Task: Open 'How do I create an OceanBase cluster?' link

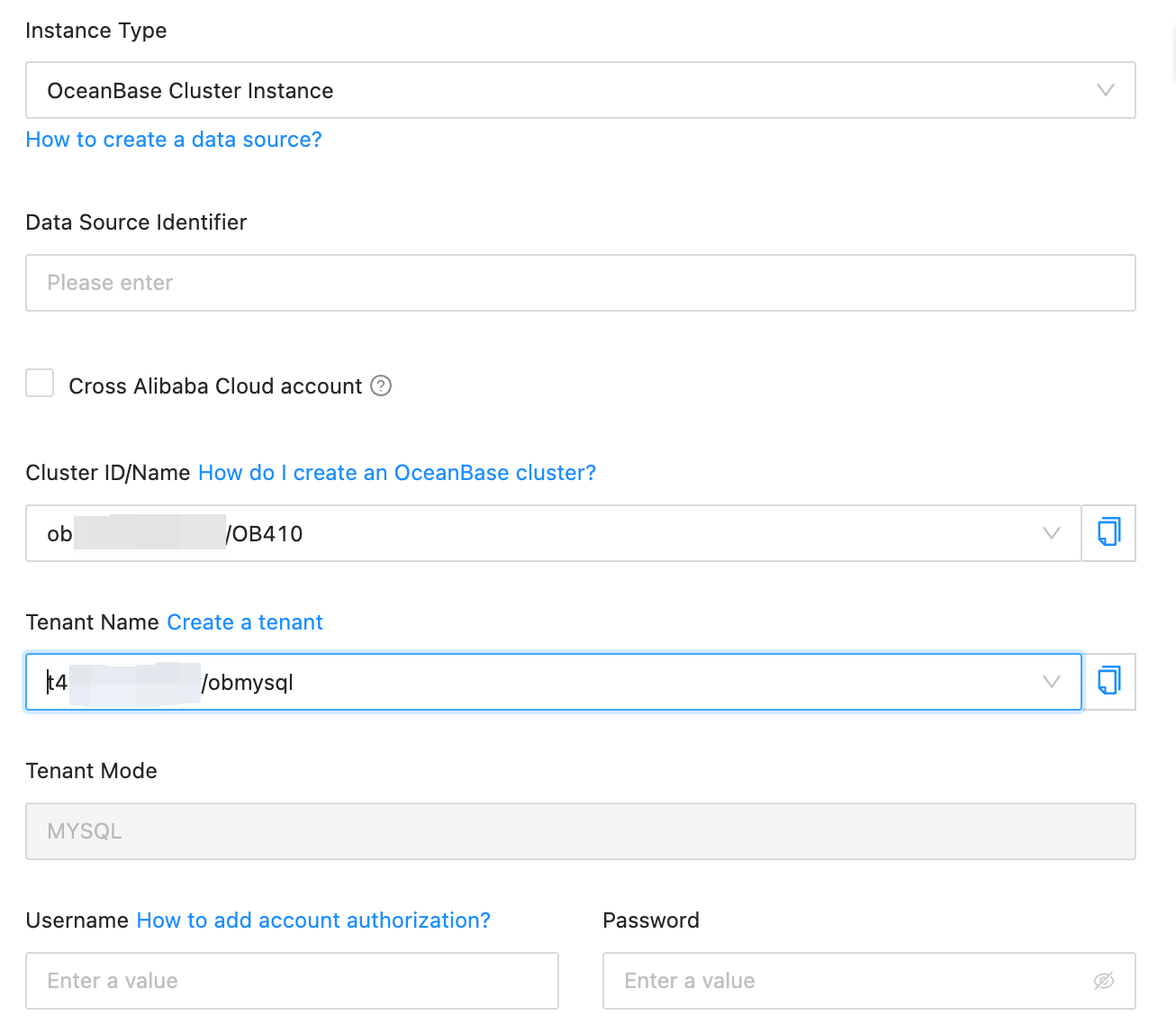Action: 397,473
